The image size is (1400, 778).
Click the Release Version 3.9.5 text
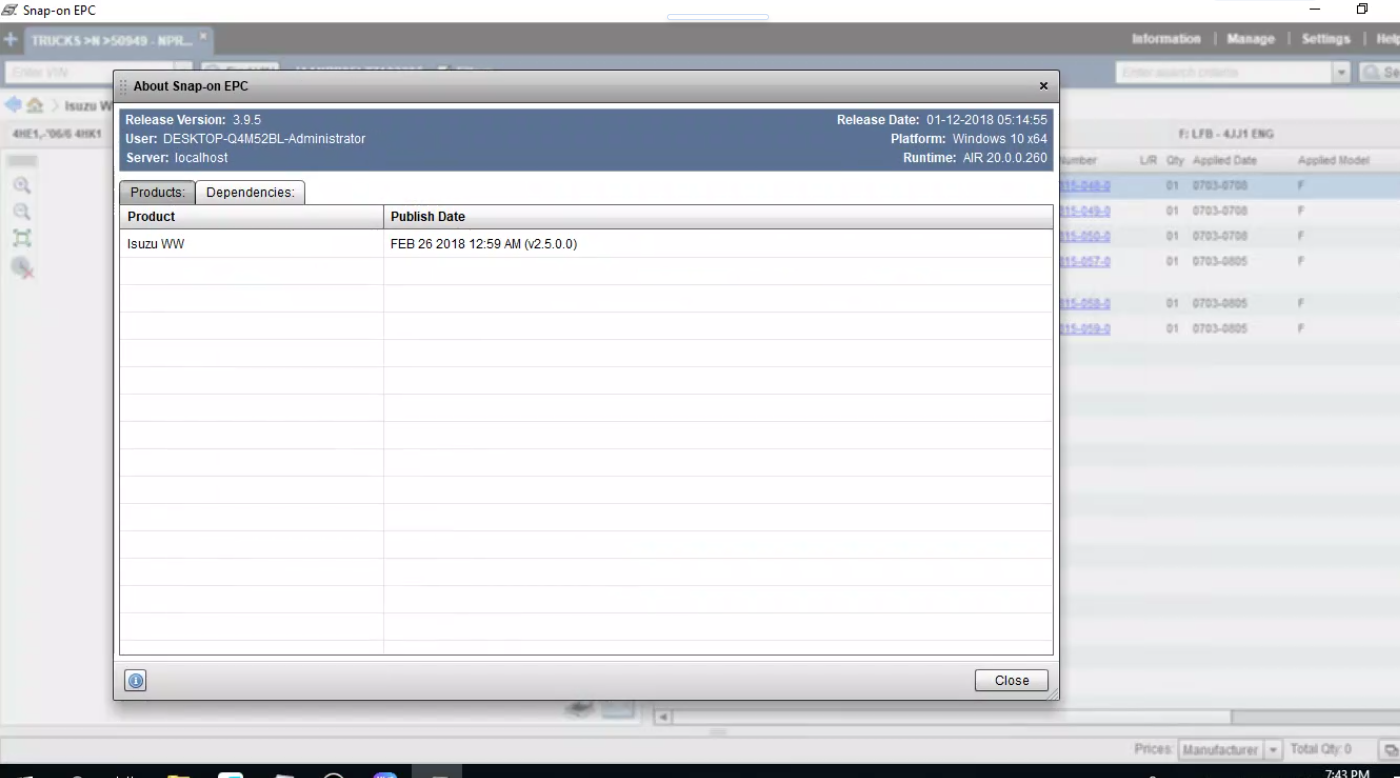tap(193, 119)
